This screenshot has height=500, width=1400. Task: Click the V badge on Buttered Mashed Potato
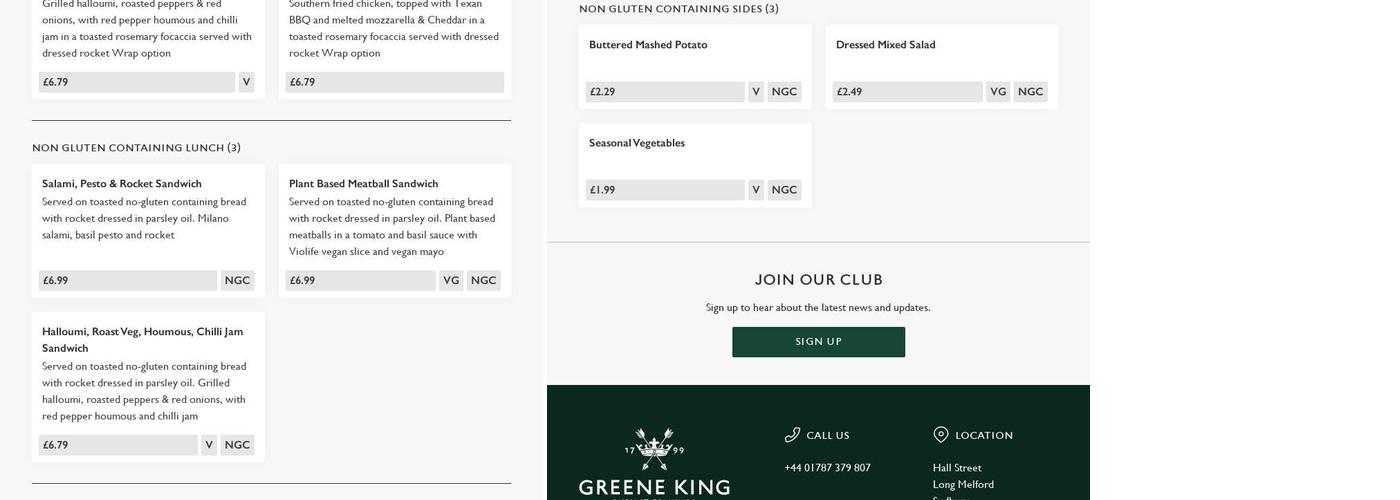(756, 92)
